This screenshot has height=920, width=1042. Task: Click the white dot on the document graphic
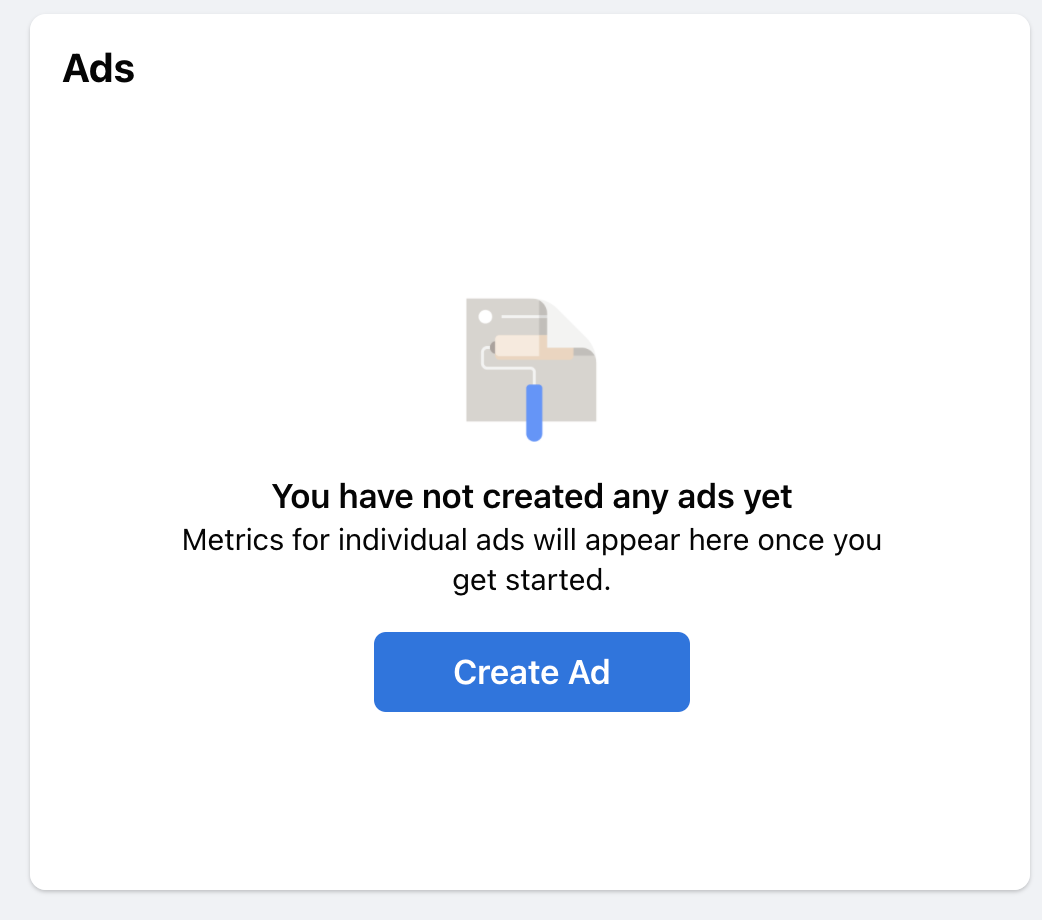click(485, 316)
